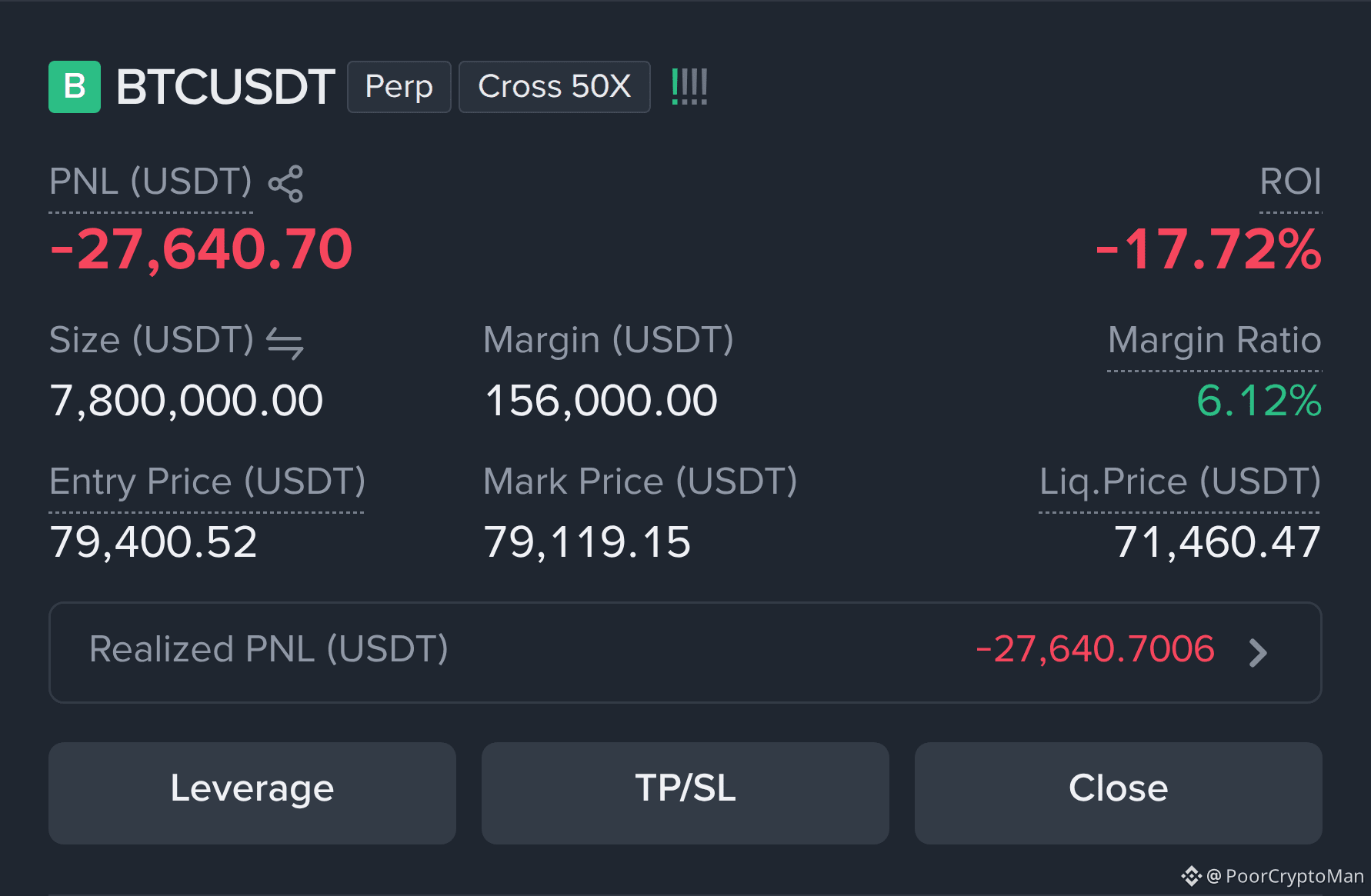Open realized PNL details chevron
Viewport: 1371px width, 896px height.
[1258, 653]
